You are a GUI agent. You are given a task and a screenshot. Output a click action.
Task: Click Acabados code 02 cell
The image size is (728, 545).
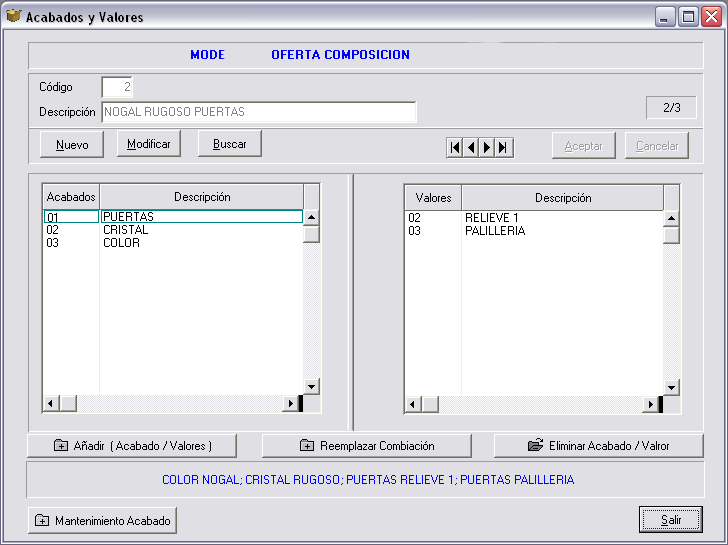pos(72,230)
